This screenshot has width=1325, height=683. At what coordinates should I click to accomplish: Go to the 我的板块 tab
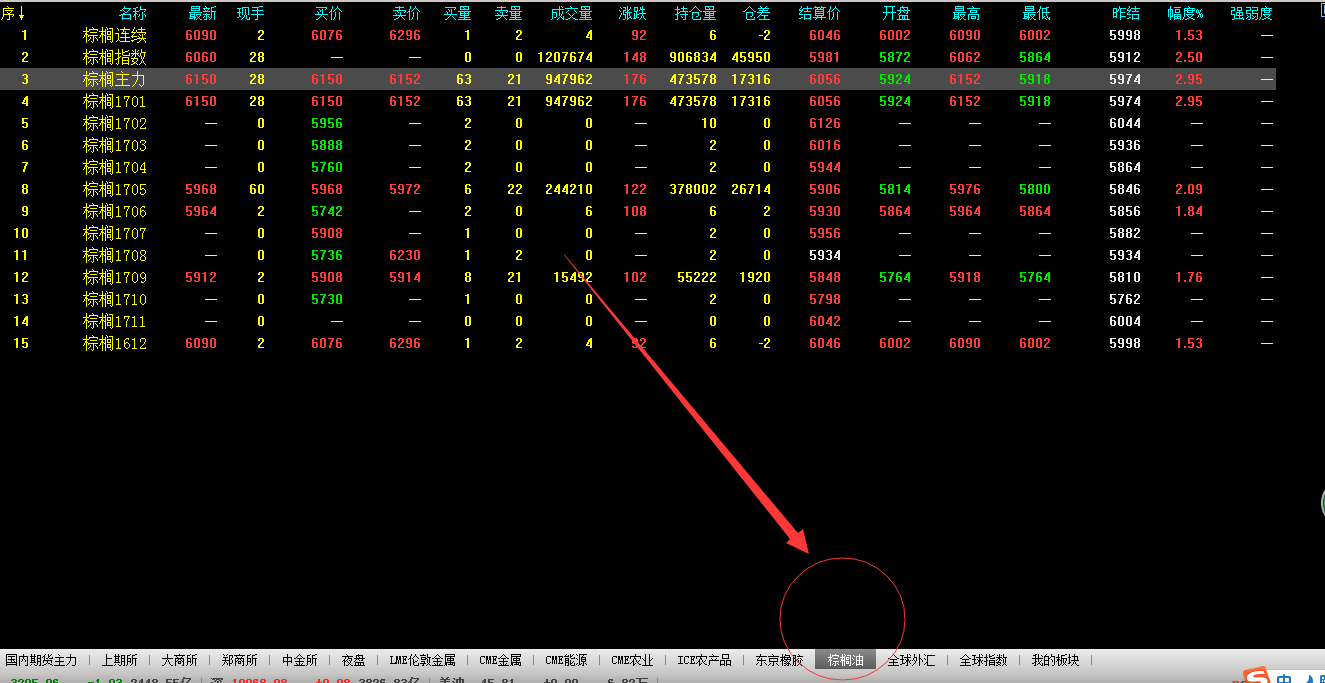coord(1055,660)
